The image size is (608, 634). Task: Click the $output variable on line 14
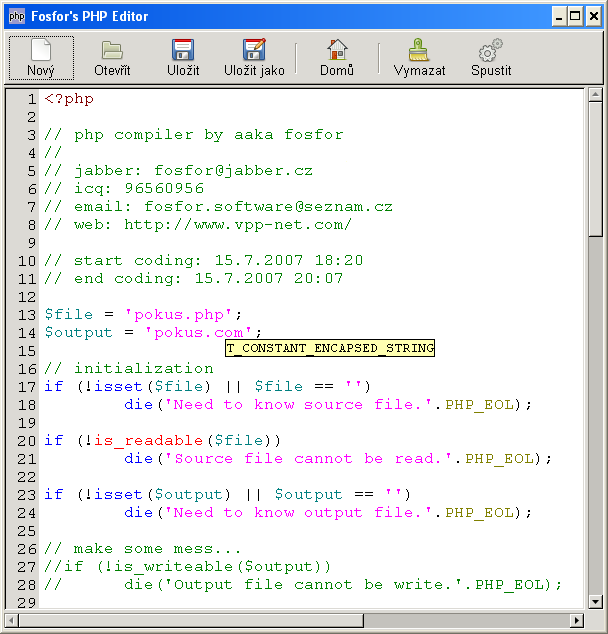point(78,332)
